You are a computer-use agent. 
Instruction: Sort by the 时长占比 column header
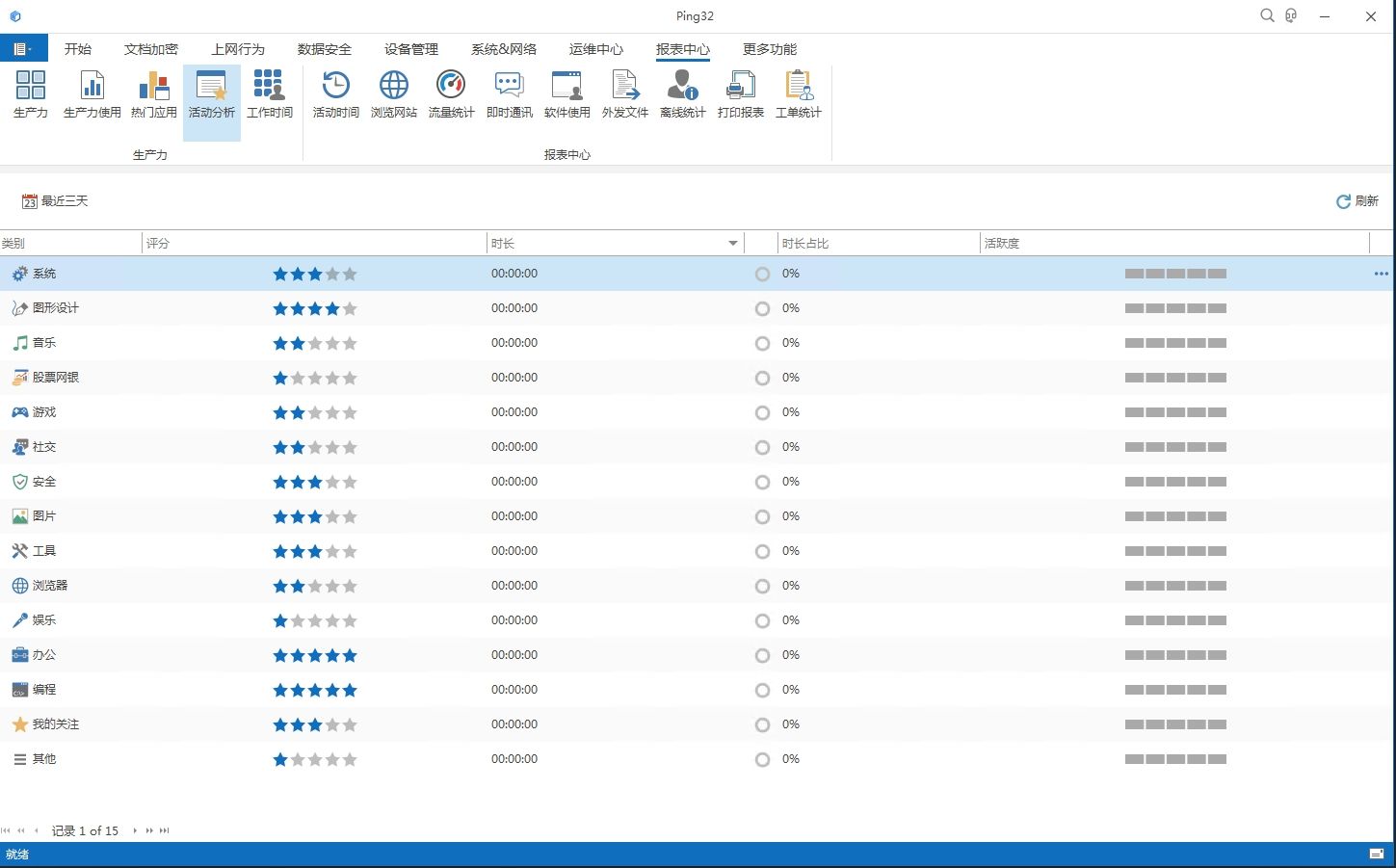(879, 244)
